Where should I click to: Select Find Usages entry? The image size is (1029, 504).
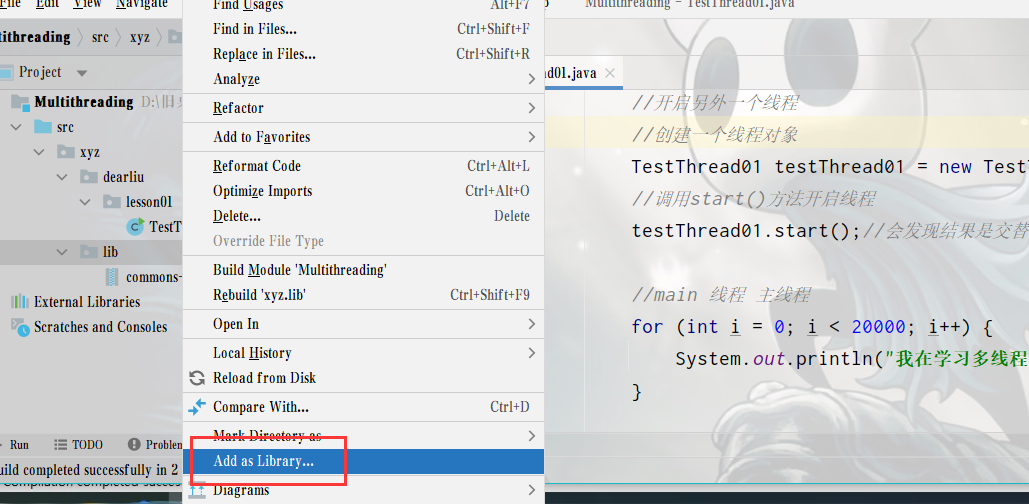[x=363, y=7]
